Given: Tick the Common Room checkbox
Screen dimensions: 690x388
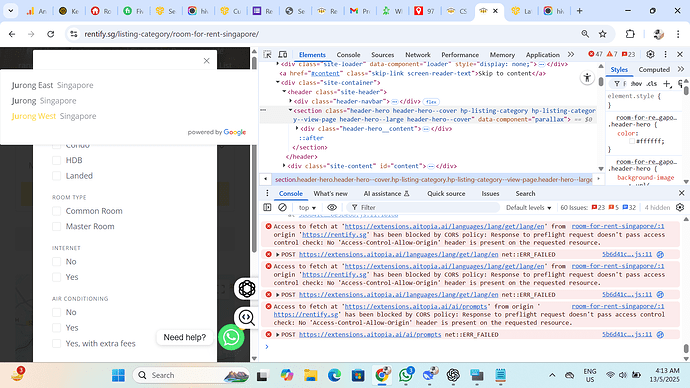Looking at the screenshot, I should (56, 211).
